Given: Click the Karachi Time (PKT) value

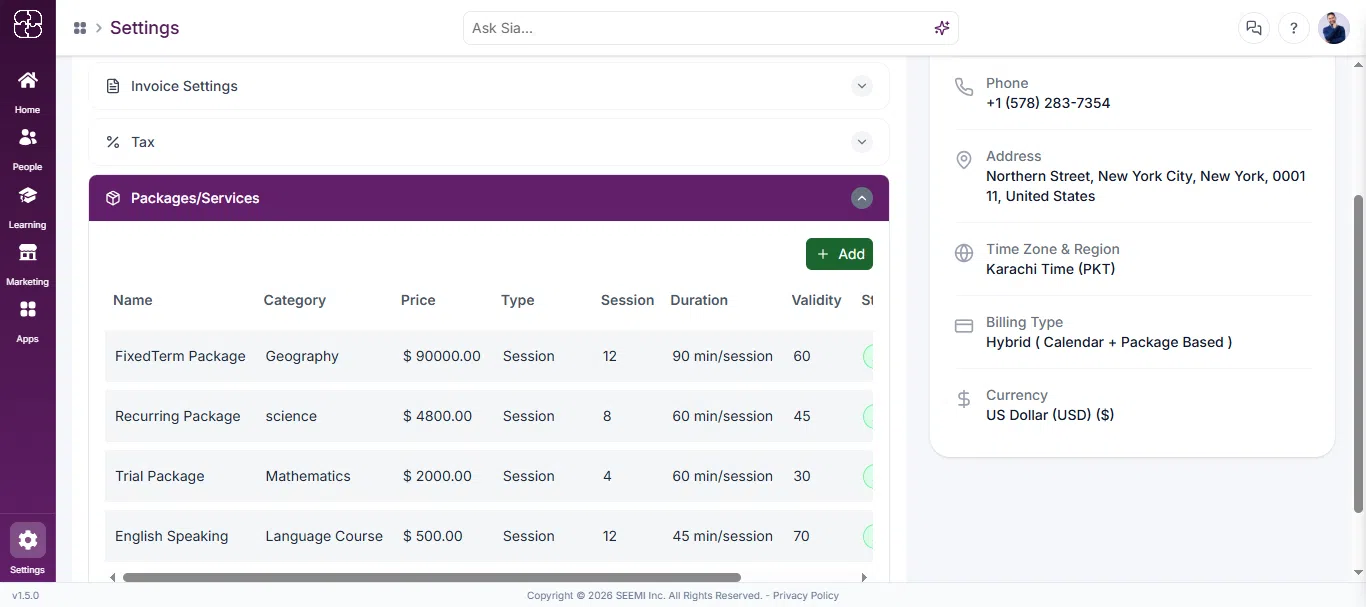Looking at the screenshot, I should (x=1051, y=269).
